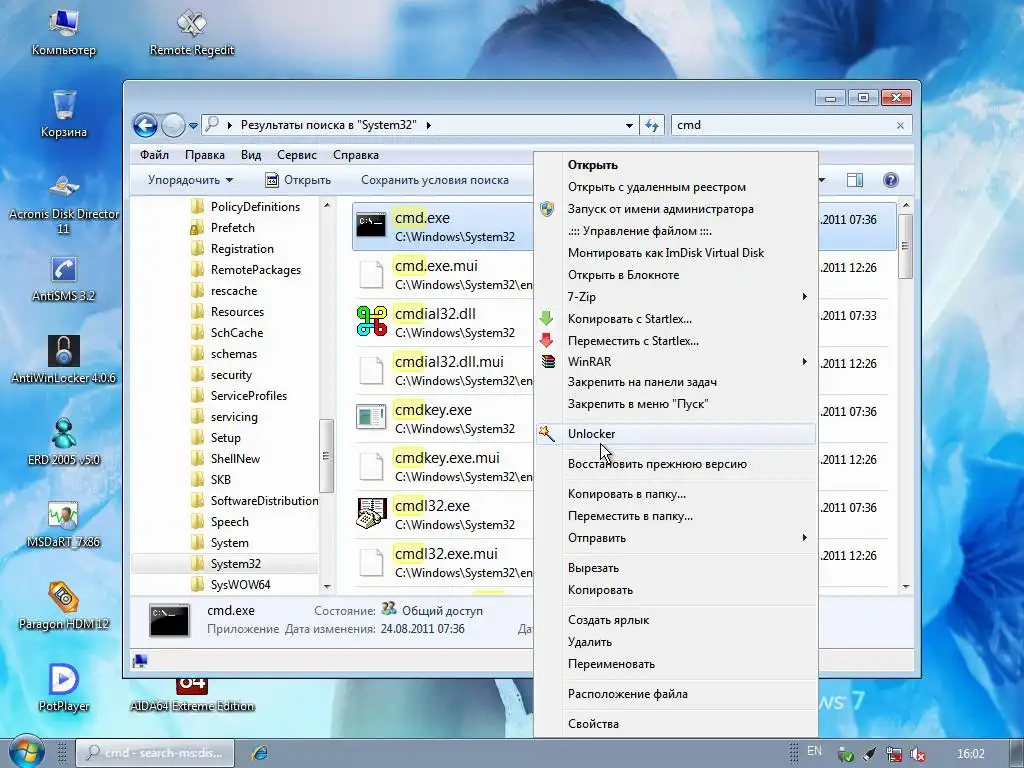Select the cmdl32.exe file icon
This screenshot has height=768, width=1024.
pos(371,513)
